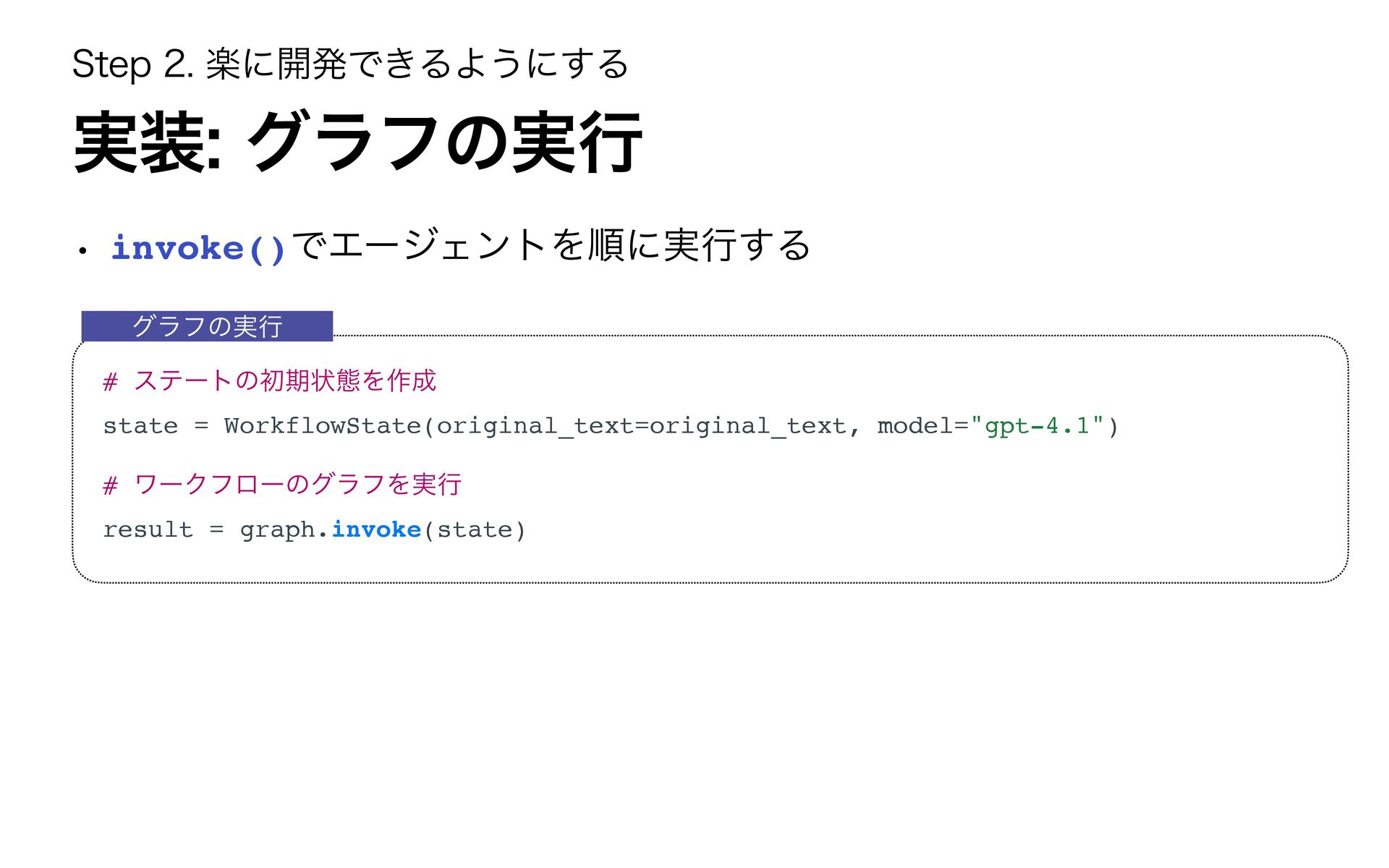The height and width of the screenshot is (868, 1389).
Task: Click the bullet point dot before invoke()
Action: [x=83, y=251]
